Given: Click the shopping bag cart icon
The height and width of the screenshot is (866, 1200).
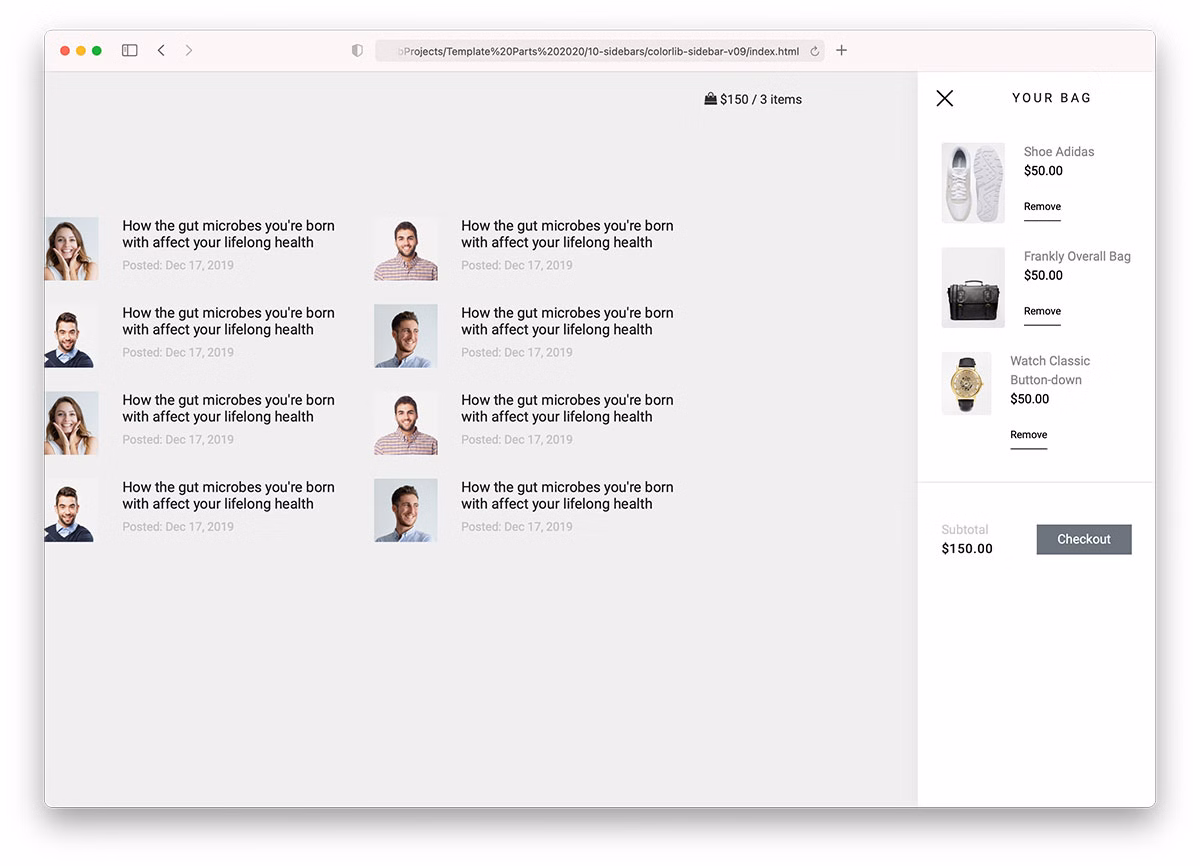Looking at the screenshot, I should point(710,99).
